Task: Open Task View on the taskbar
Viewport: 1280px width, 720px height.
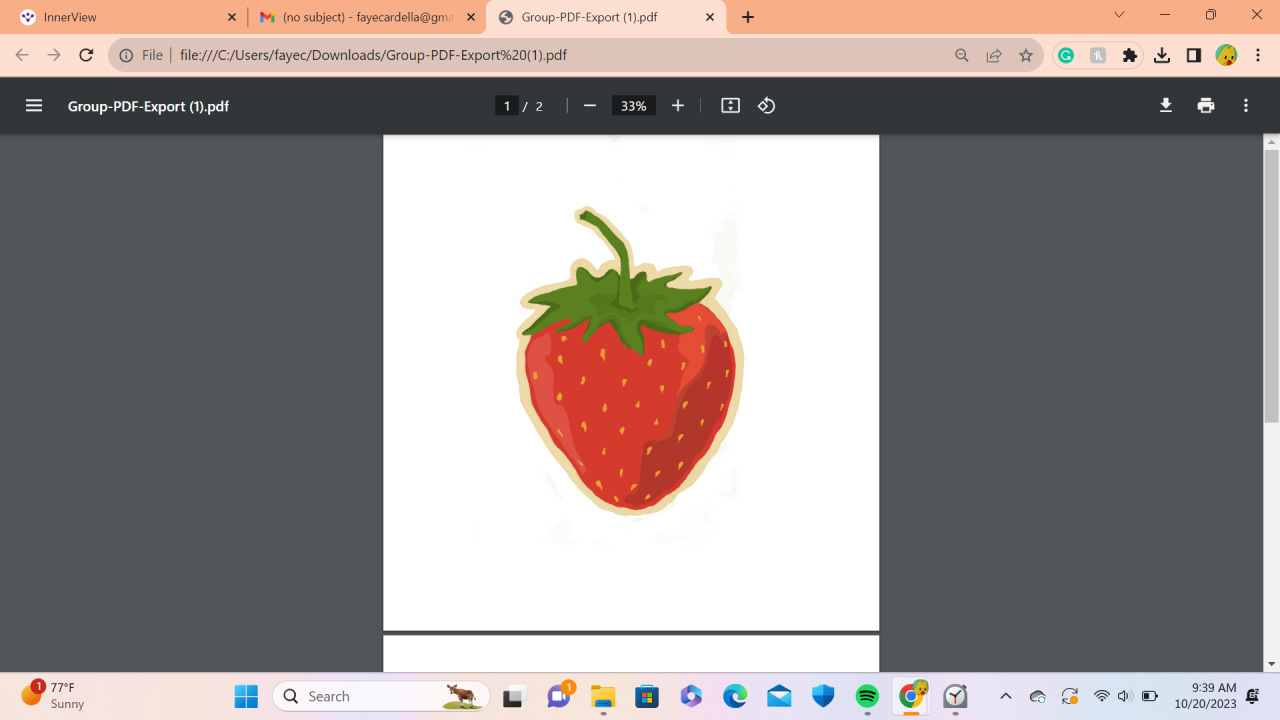Action: click(x=514, y=696)
